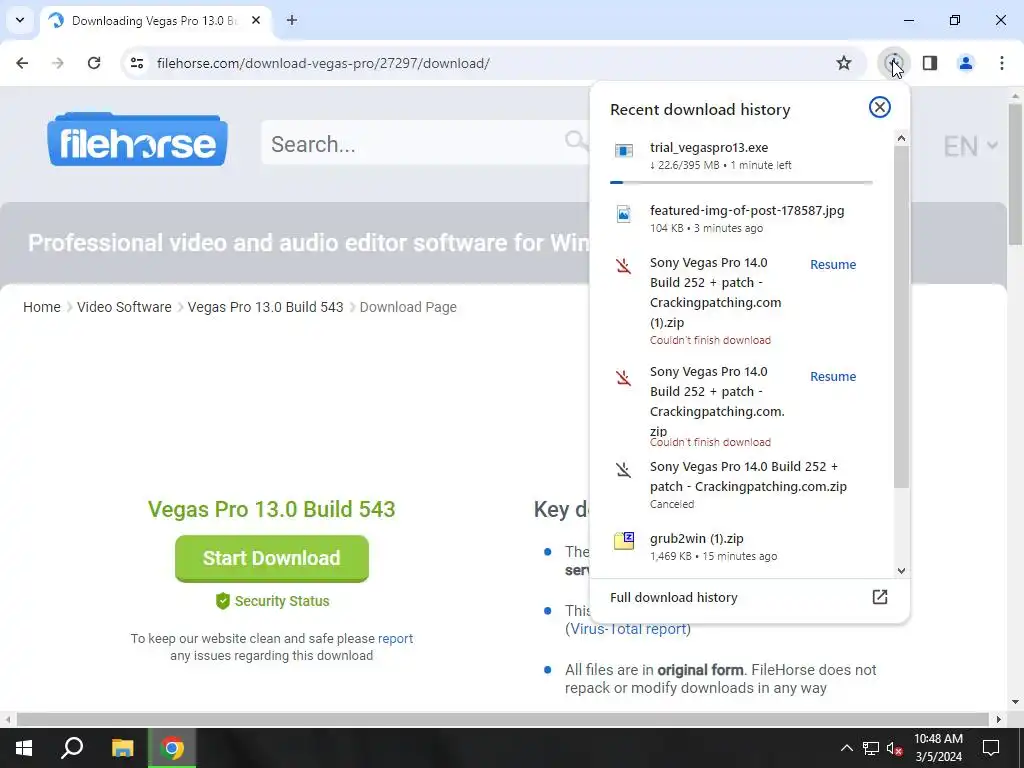This screenshot has width=1024, height=768.
Task: Open the Chrome profile menu
Action: click(965, 63)
